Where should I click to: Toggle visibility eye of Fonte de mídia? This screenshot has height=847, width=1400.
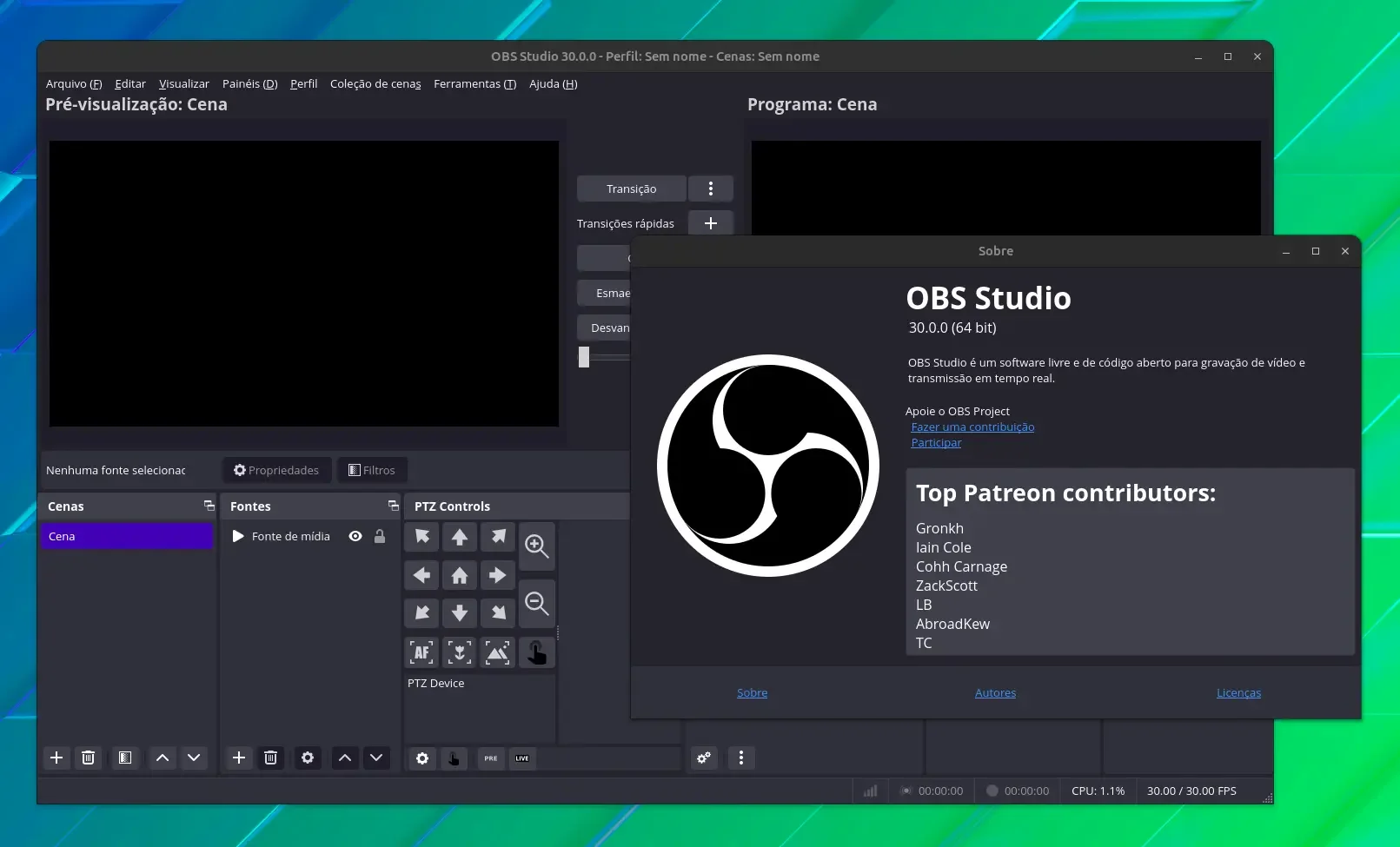tap(355, 536)
